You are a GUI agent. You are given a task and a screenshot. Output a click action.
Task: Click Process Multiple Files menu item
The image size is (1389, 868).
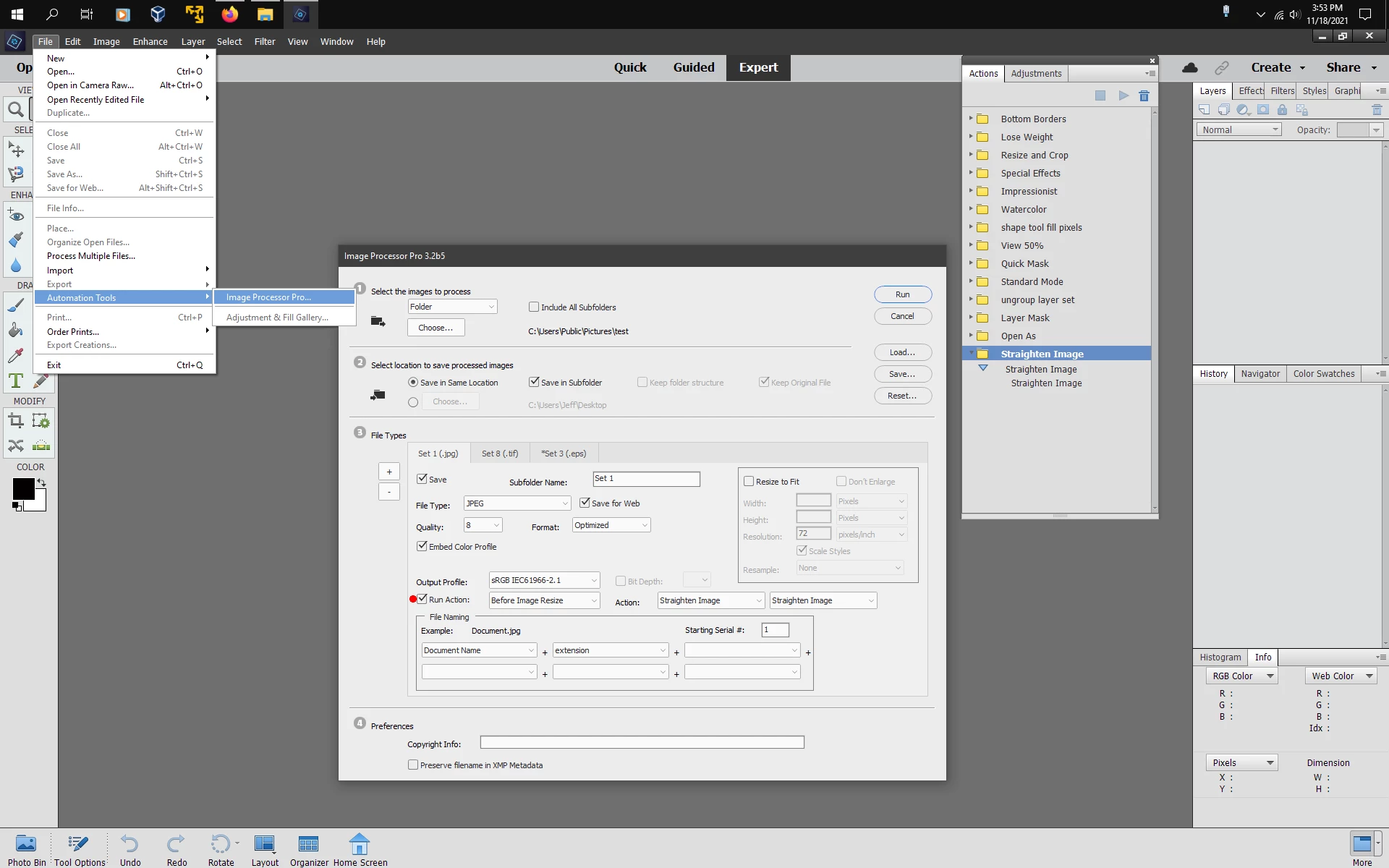point(91,256)
